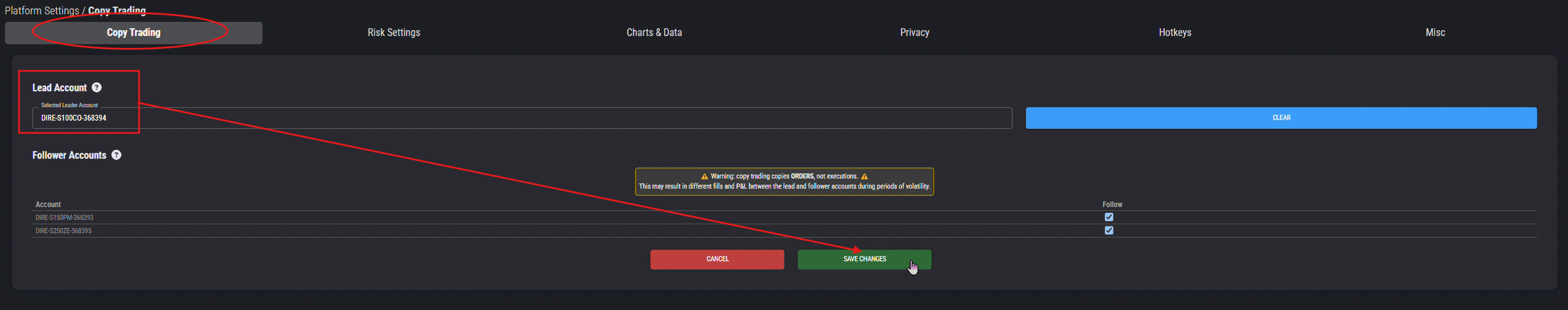Uncheck Follow for DIRE-S150PM-368393

[x=1109, y=217]
